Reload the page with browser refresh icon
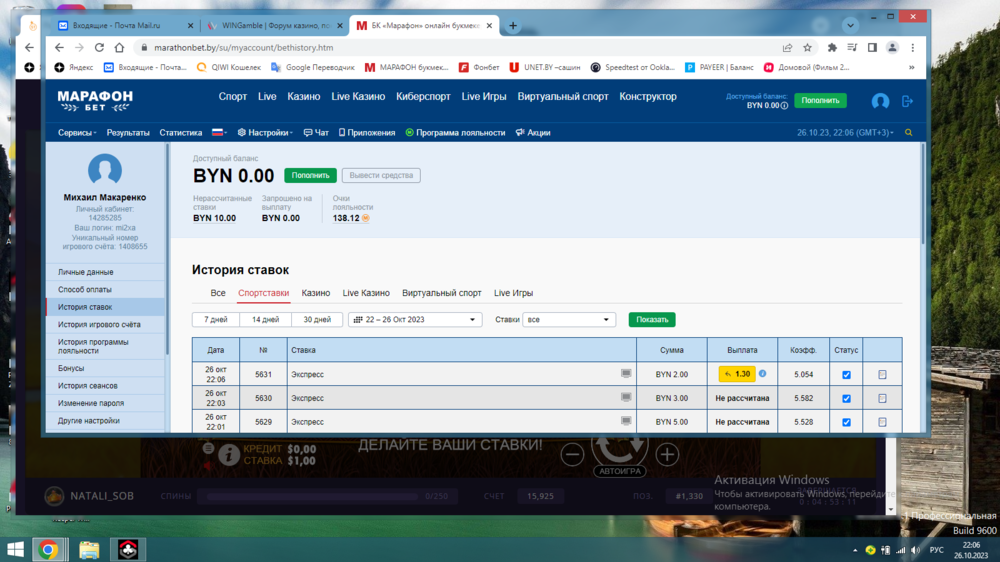Screen dimensions: 1000x562 (x=99, y=47)
